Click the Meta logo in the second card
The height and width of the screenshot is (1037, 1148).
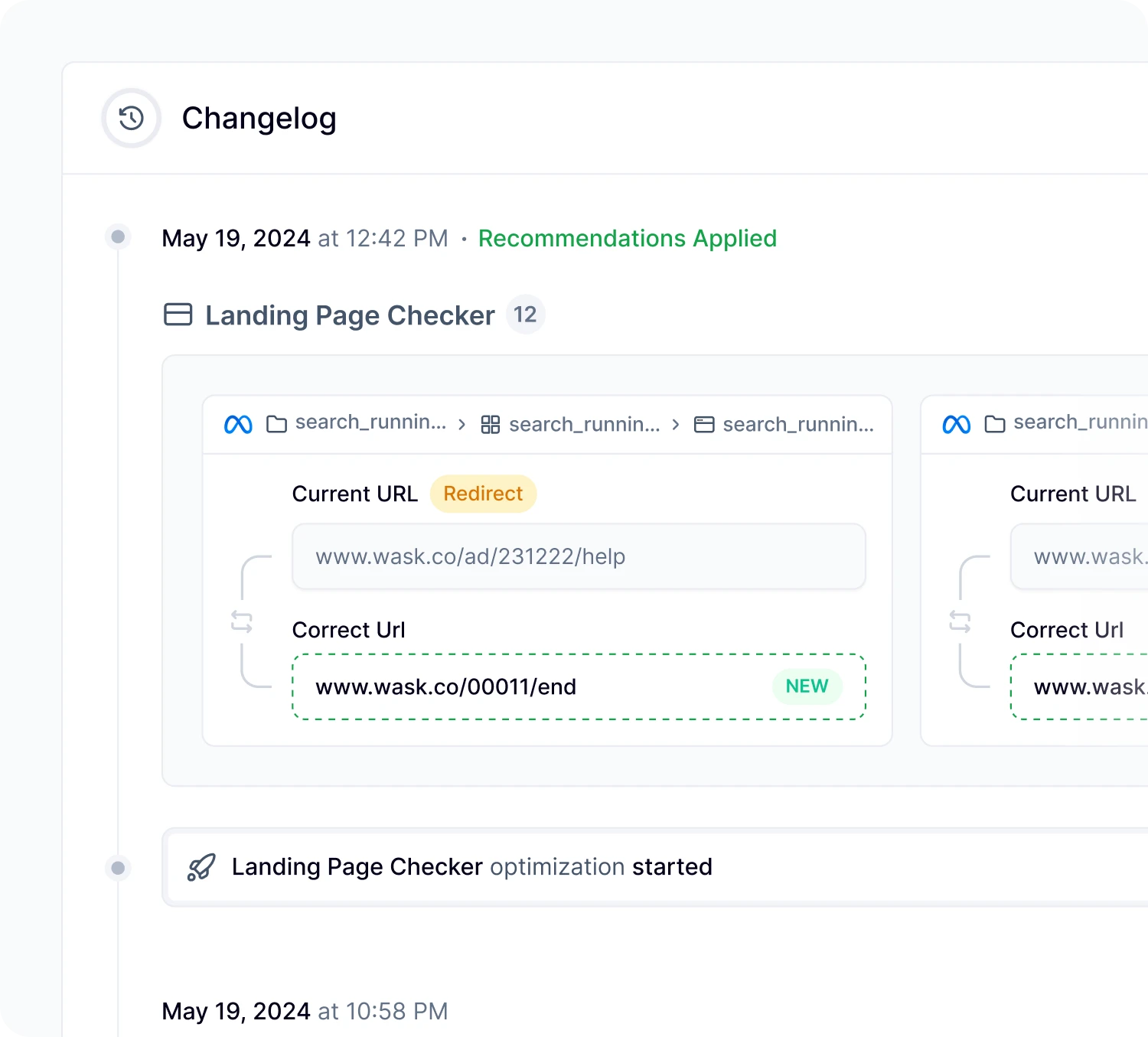pyautogui.click(x=956, y=424)
